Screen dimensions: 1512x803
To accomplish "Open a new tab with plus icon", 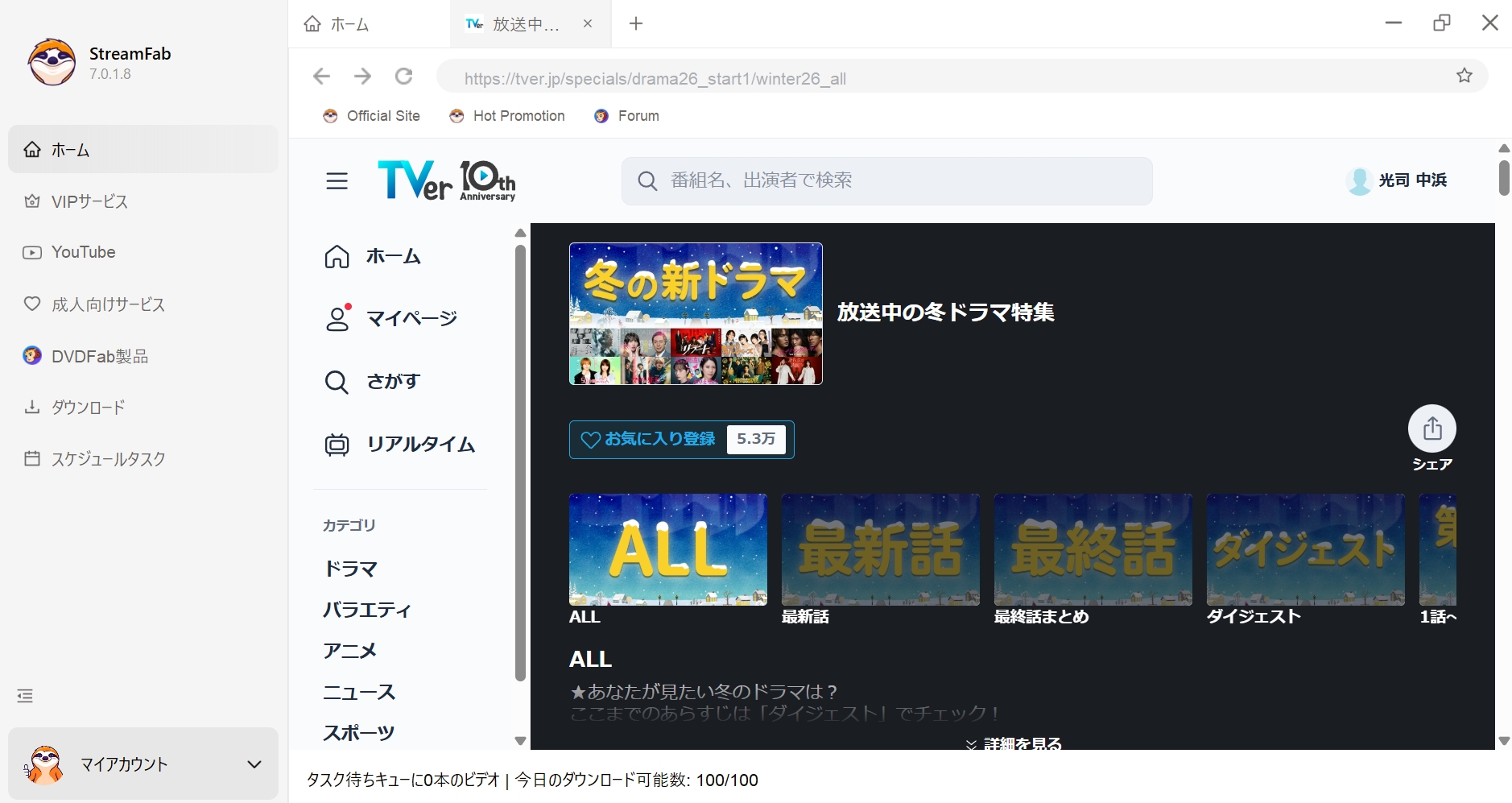I will (x=636, y=23).
